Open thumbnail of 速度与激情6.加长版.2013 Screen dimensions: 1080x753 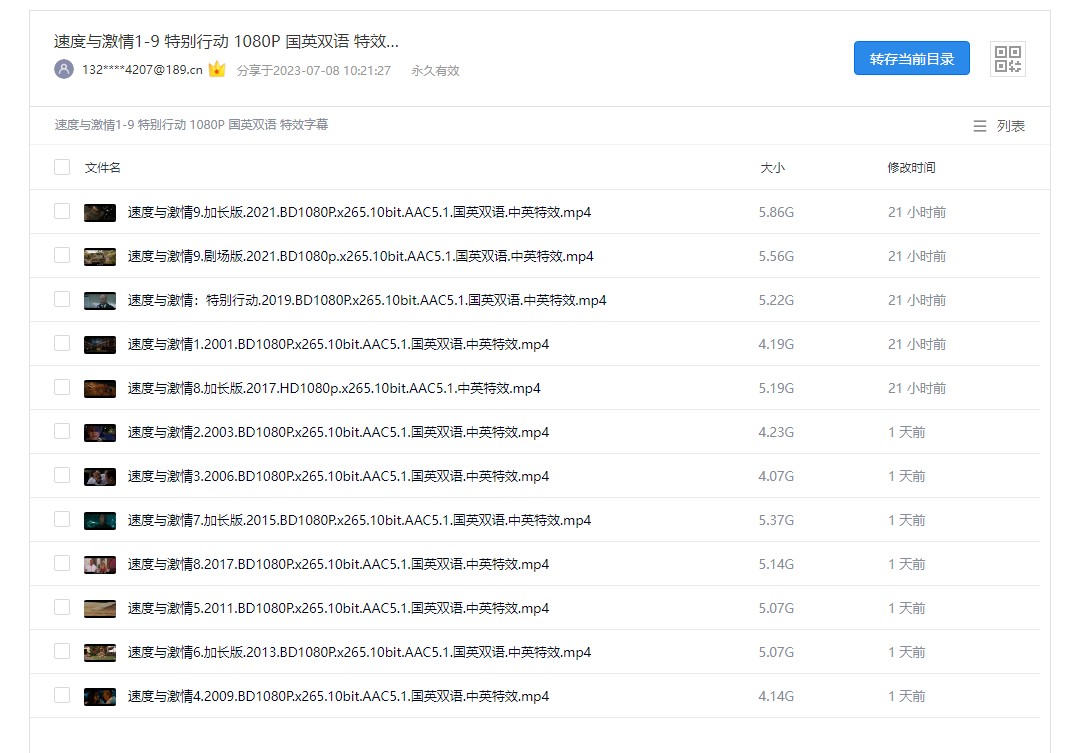100,652
